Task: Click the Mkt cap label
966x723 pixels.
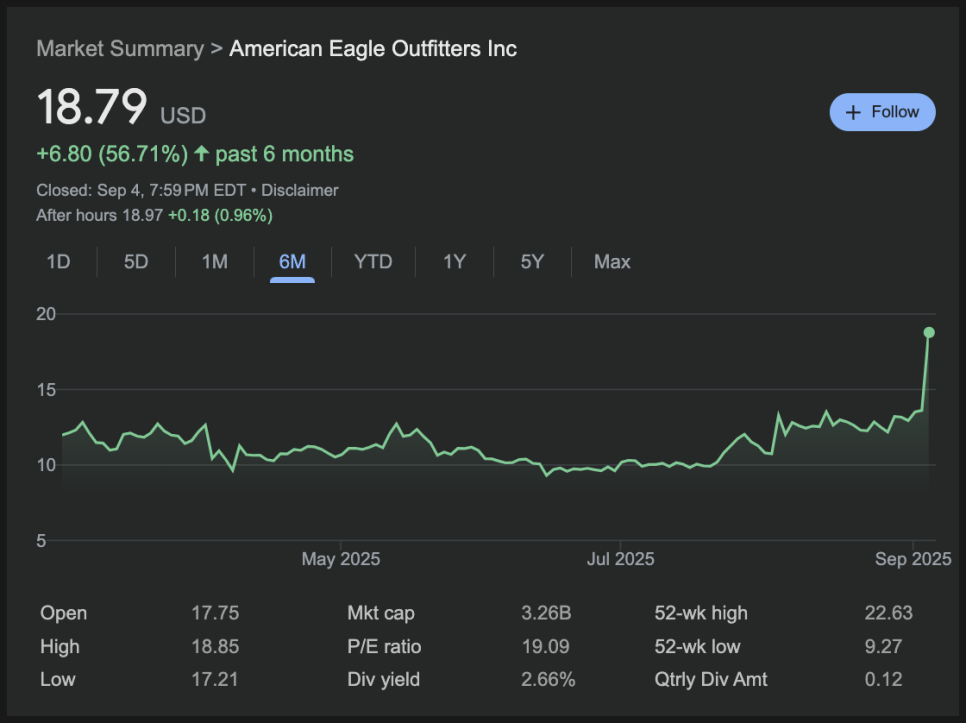Action: click(x=381, y=613)
